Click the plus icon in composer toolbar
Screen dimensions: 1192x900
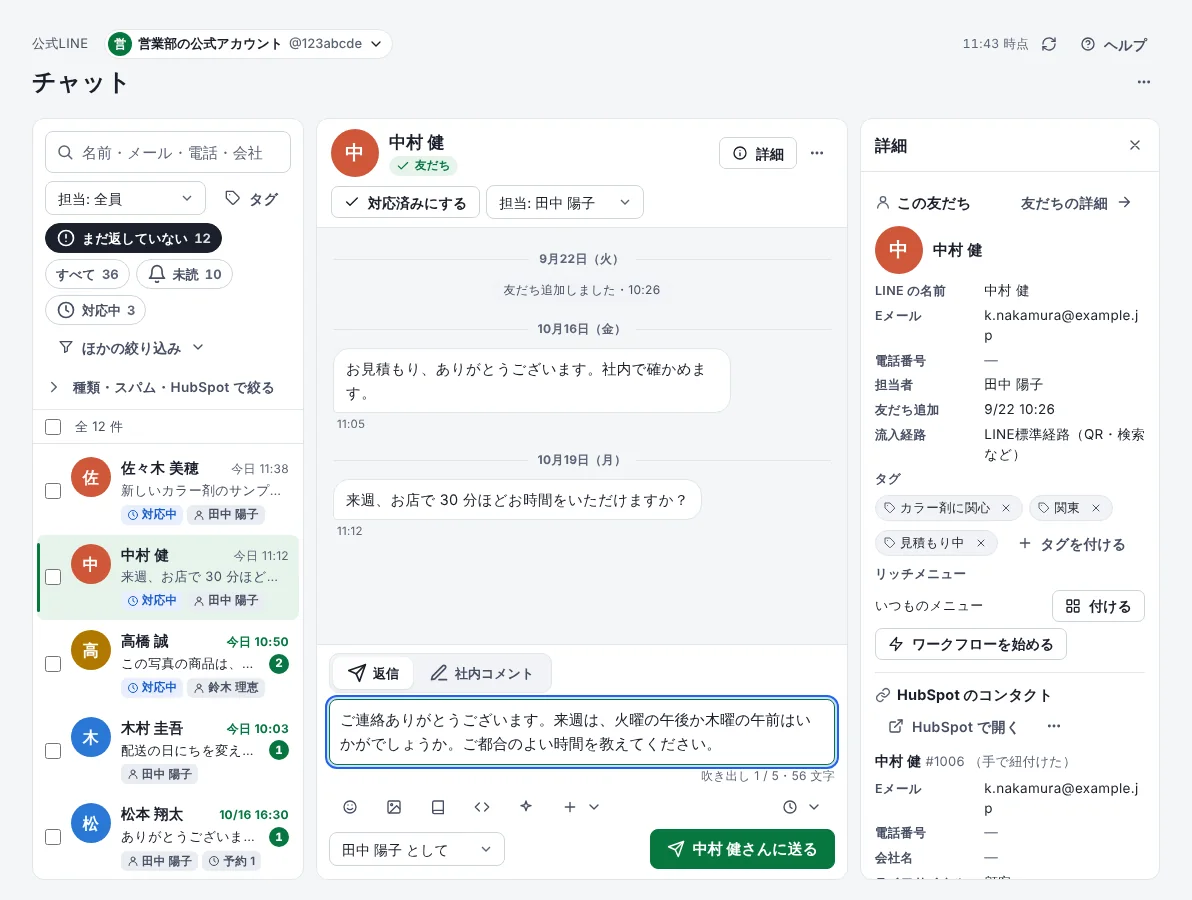click(569, 807)
